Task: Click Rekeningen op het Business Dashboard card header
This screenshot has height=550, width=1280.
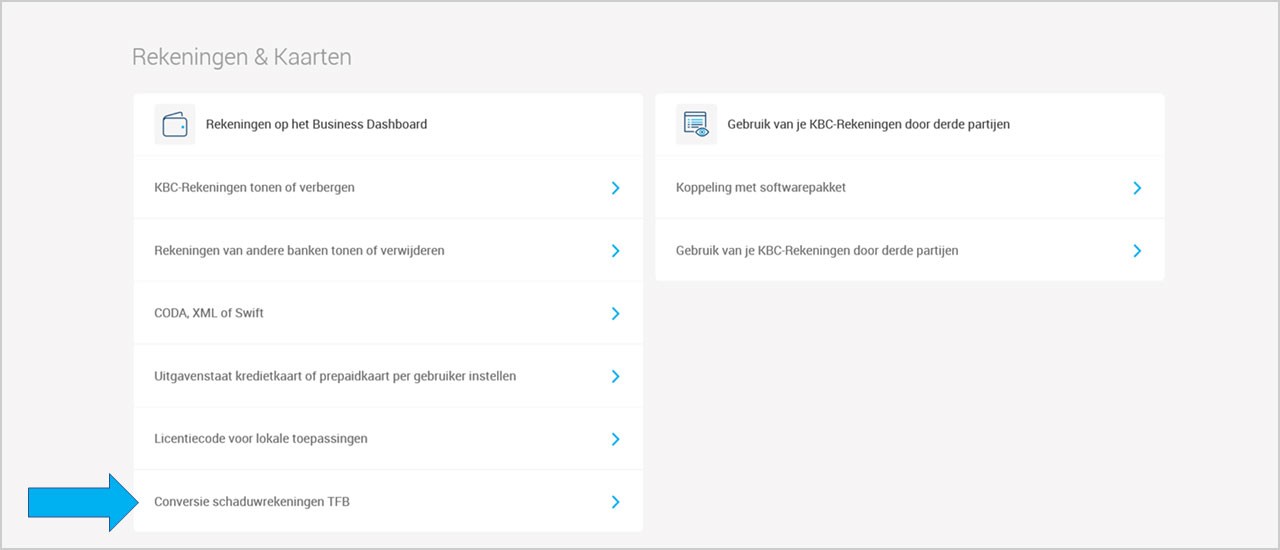Action: (x=388, y=125)
